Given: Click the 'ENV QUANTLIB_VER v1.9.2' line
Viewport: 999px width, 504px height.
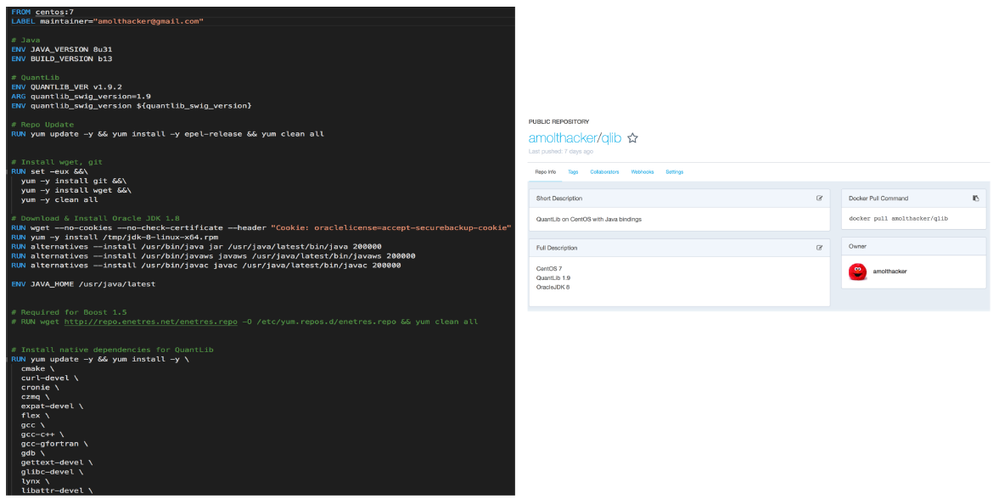Looking at the screenshot, I should [66, 87].
